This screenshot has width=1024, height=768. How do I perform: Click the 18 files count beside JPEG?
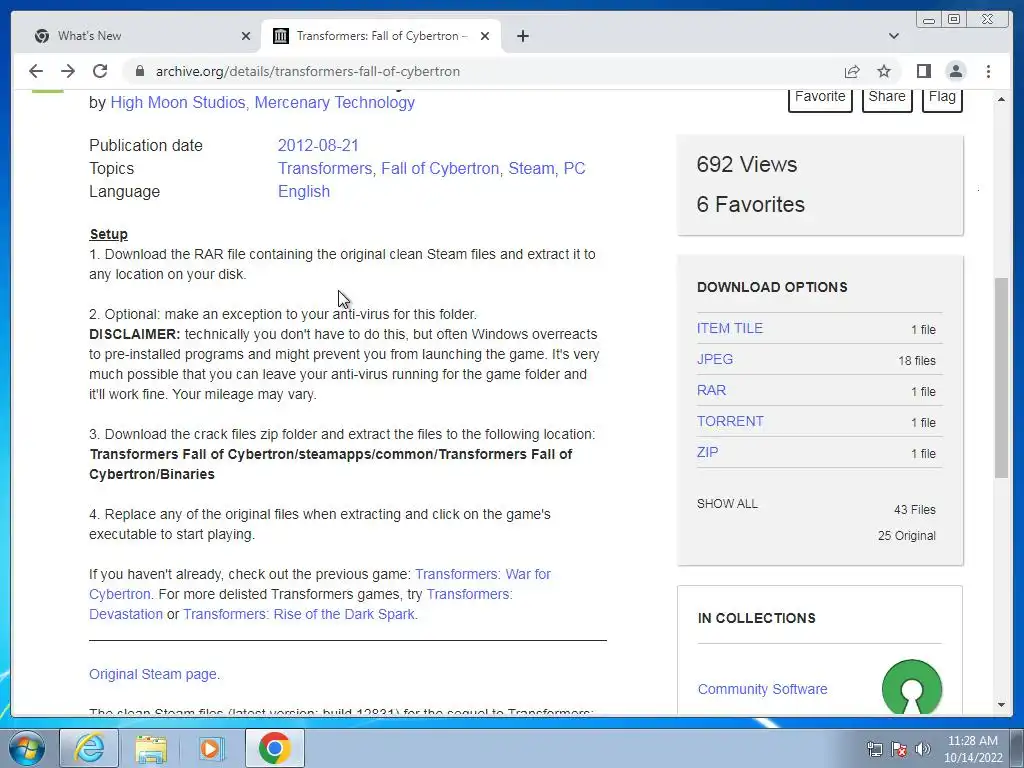[x=916, y=361]
